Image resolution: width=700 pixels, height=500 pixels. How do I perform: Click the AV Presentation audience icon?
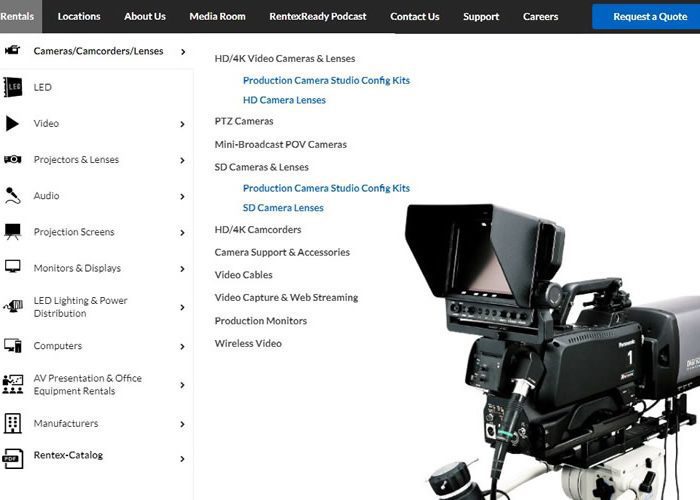[x=12, y=384]
